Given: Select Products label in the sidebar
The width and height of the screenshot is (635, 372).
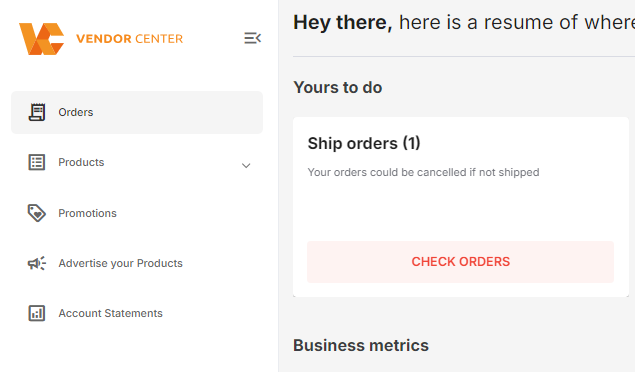Looking at the screenshot, I should point(81,162).
